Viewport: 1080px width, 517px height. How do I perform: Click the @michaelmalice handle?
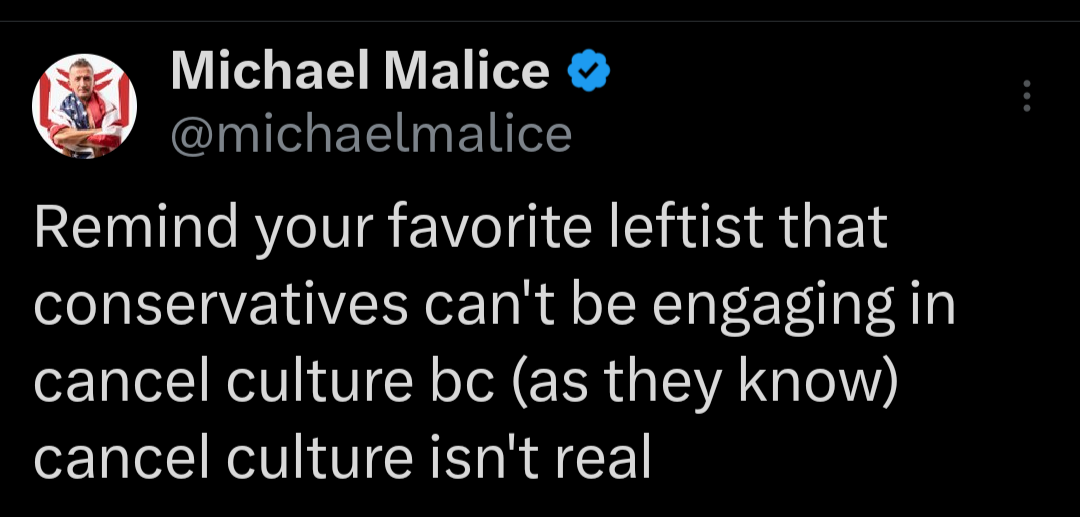tap(371, 134)
